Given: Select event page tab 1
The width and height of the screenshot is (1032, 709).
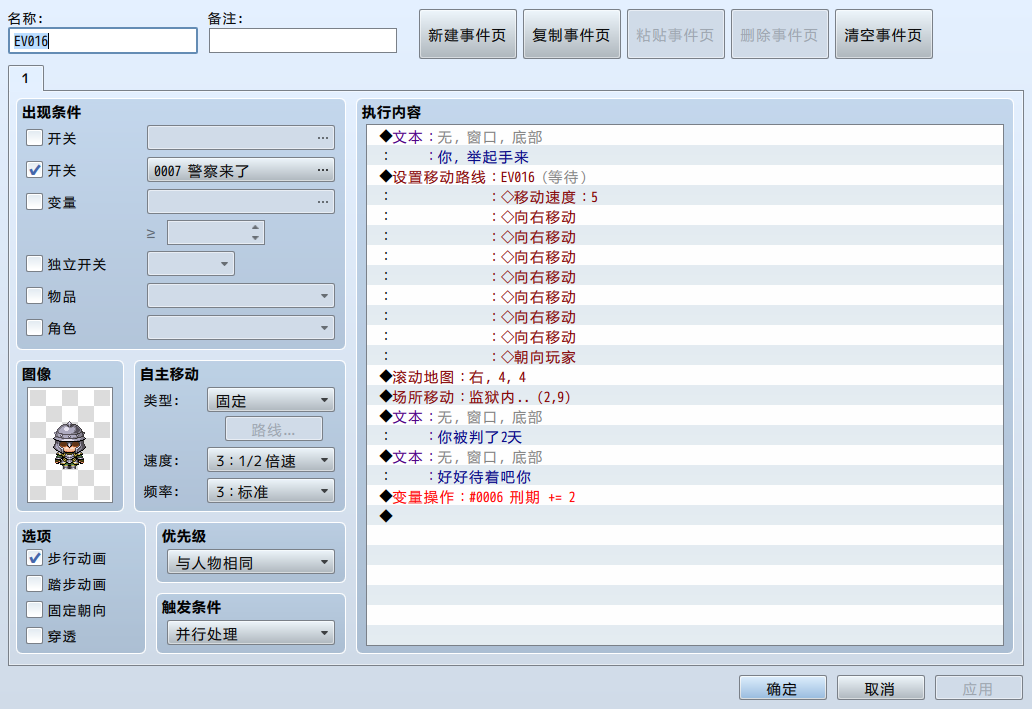Looking at the screenshot, I should 26,78.
